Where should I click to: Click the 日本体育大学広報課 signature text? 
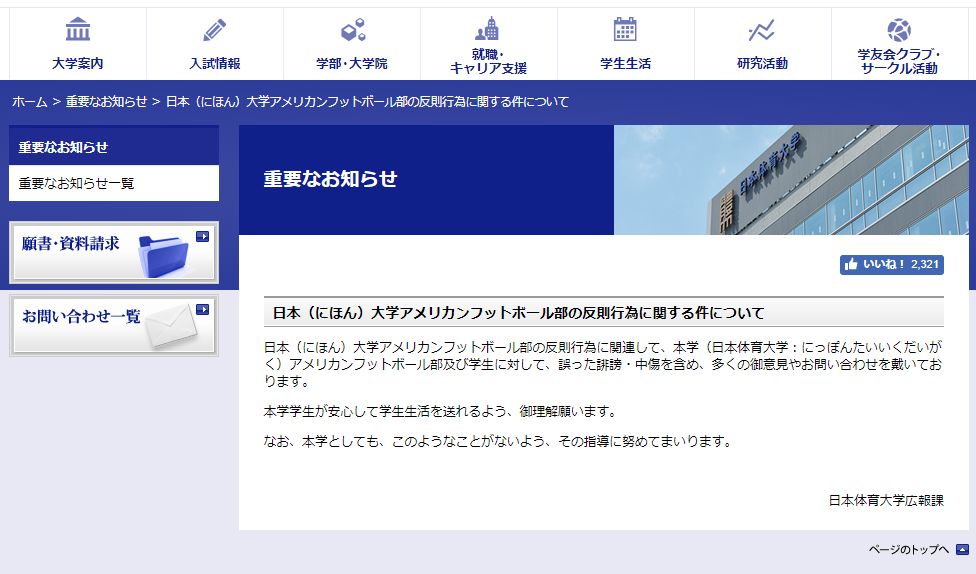(886, 500)
